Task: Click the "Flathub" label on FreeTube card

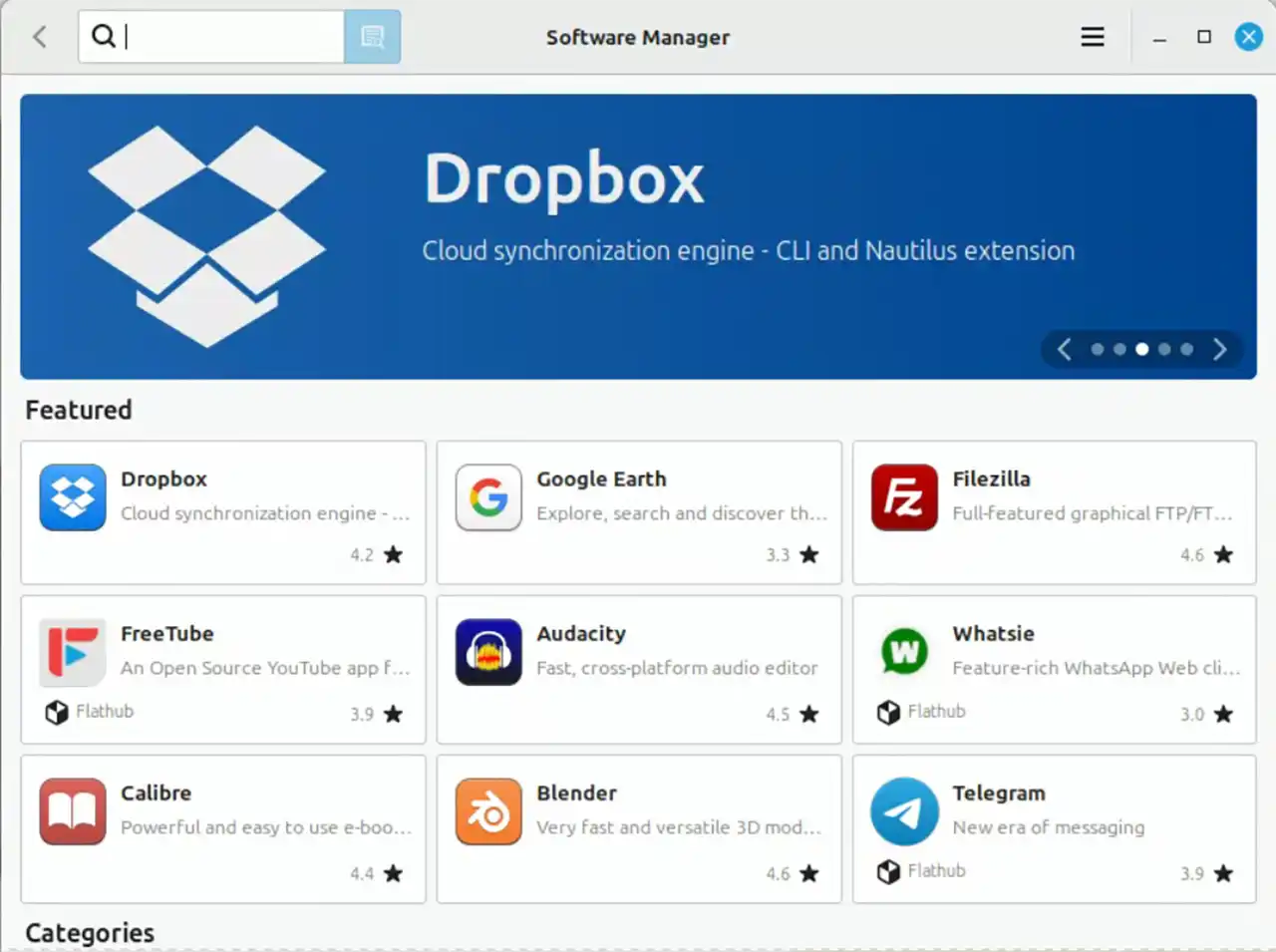Action: (x=105, y=711)
